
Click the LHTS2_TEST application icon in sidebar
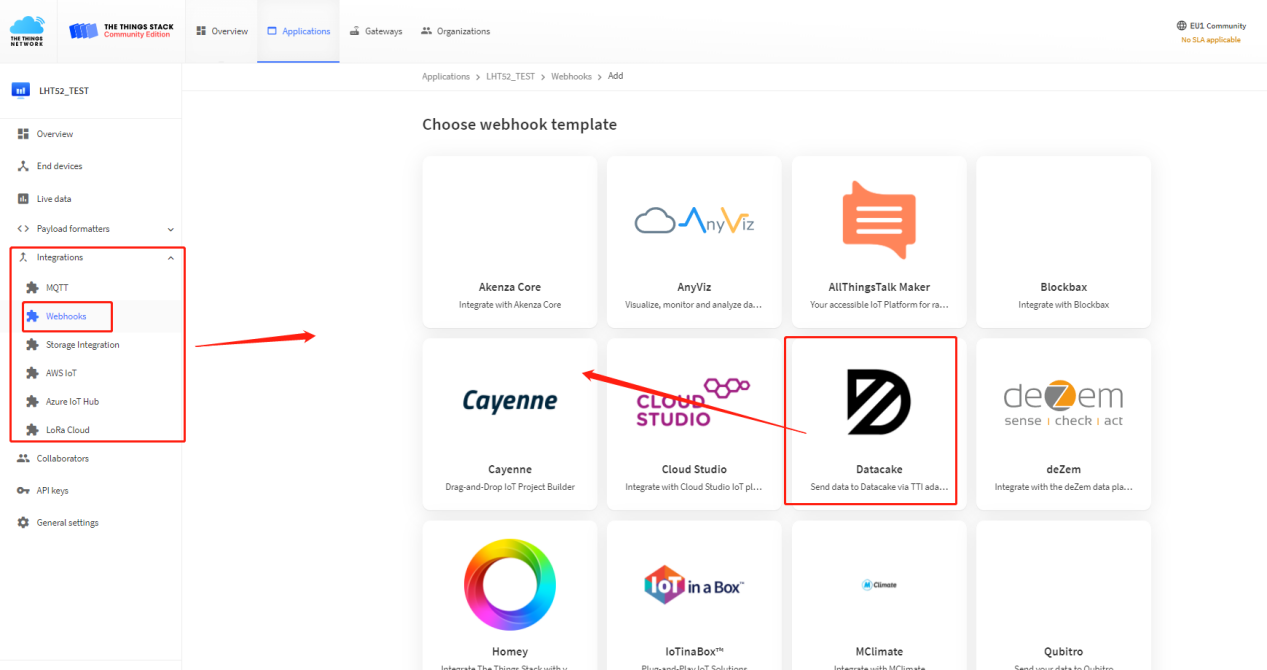20,90
